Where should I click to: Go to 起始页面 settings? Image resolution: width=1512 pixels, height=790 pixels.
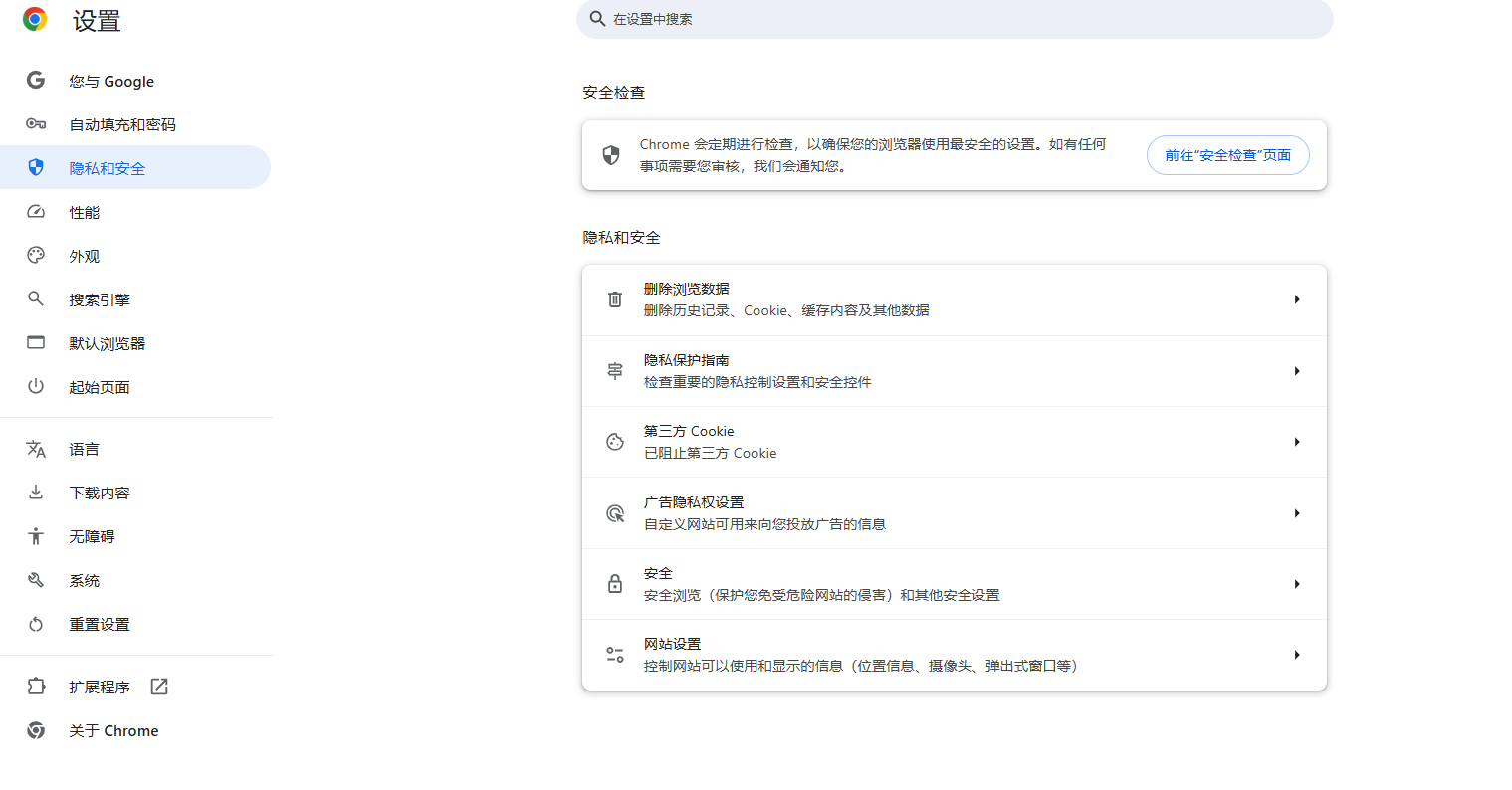tap(135, 387)
